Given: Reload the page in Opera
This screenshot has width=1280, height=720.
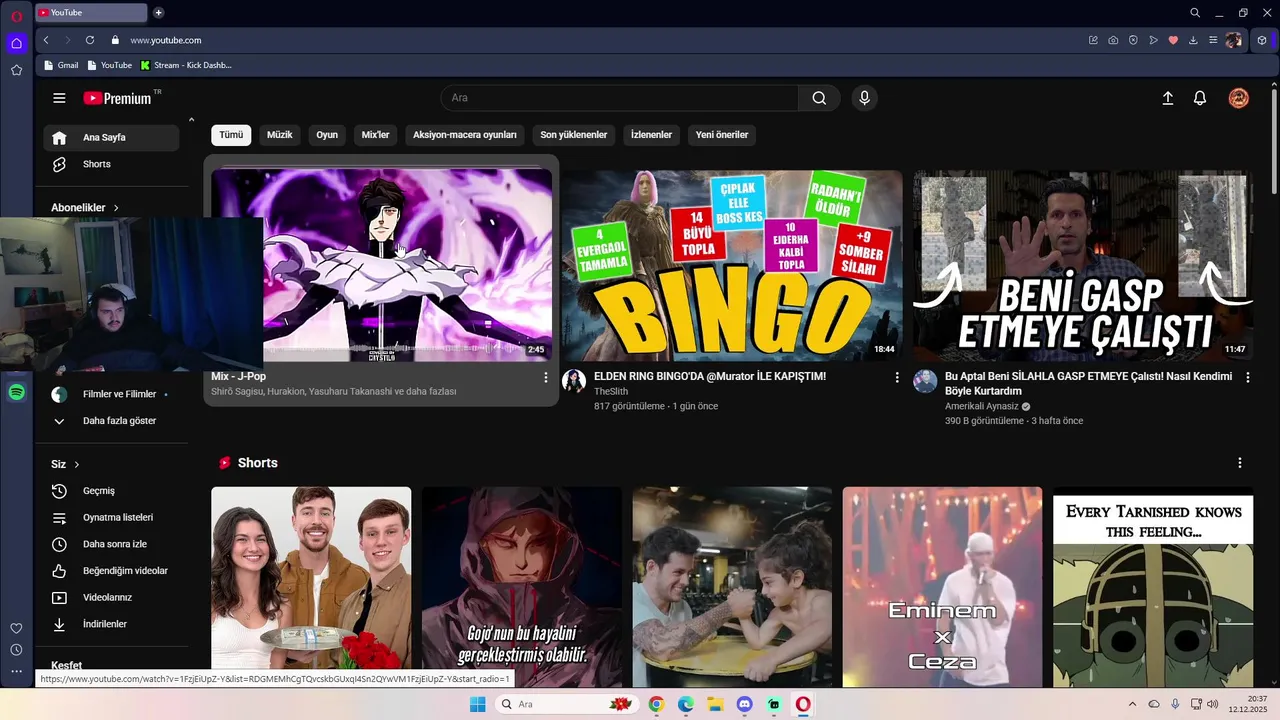Looking at the screenshot, I should (x=90, y=40).
